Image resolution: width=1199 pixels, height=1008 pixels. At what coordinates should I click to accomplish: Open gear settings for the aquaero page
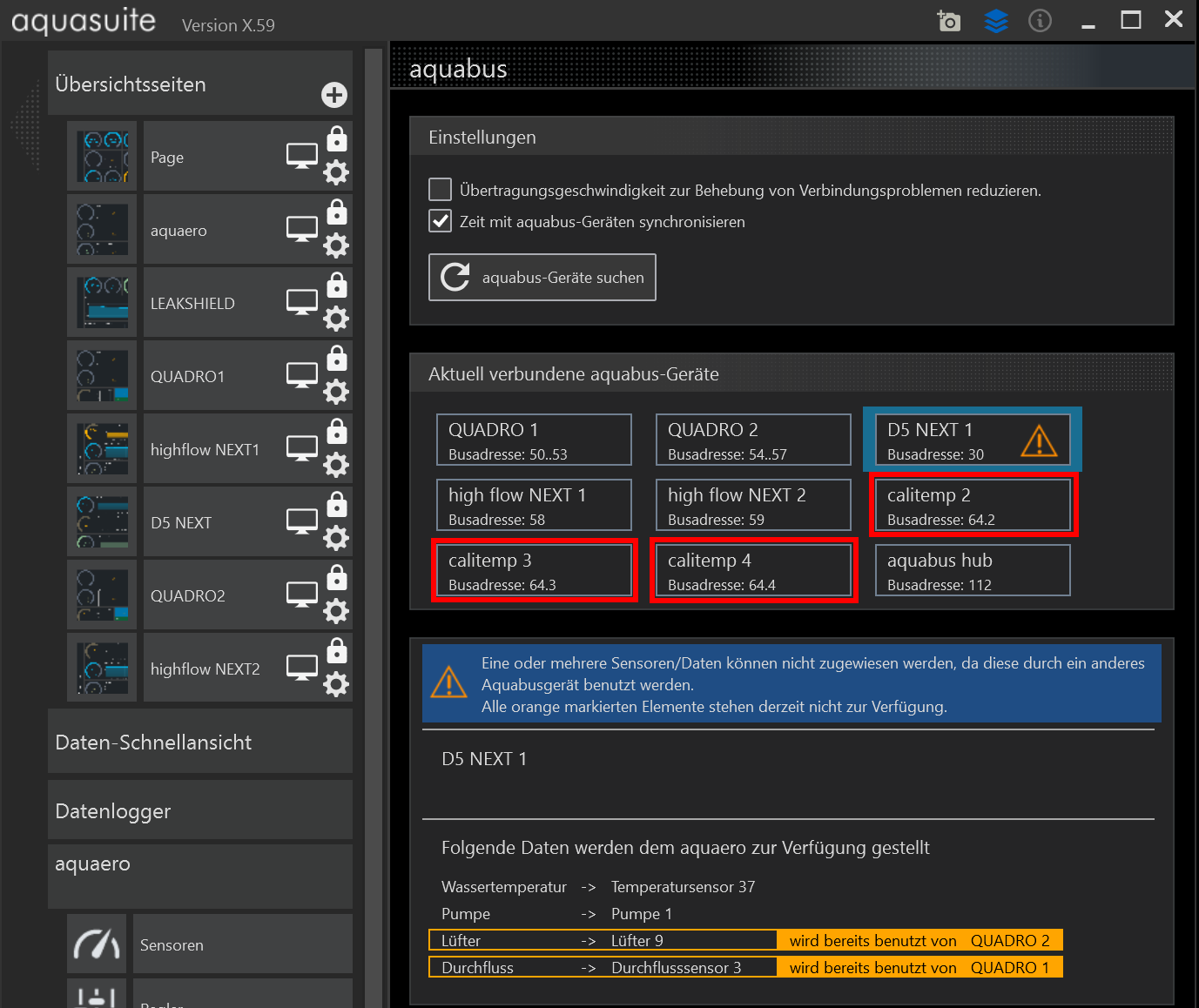(x=336, y=246)
